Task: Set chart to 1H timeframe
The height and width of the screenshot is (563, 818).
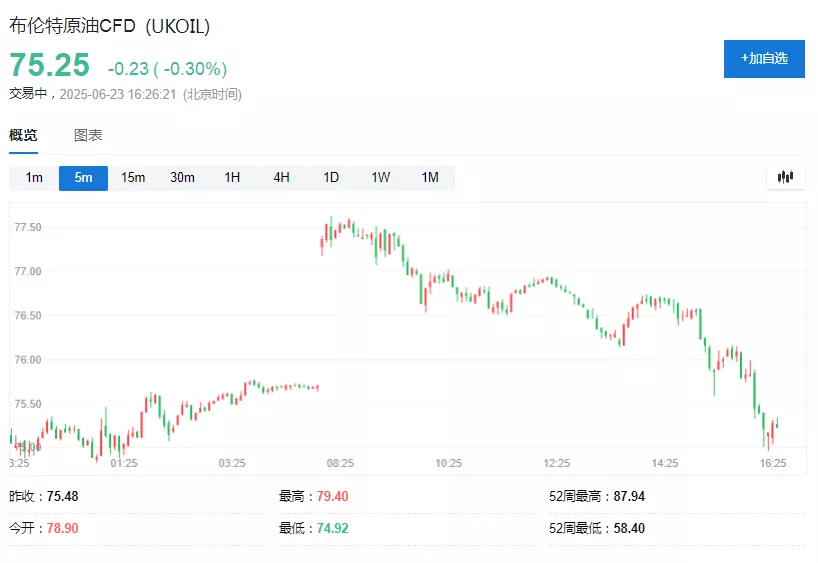Action: pyautogui.click(x=232, y=178)
